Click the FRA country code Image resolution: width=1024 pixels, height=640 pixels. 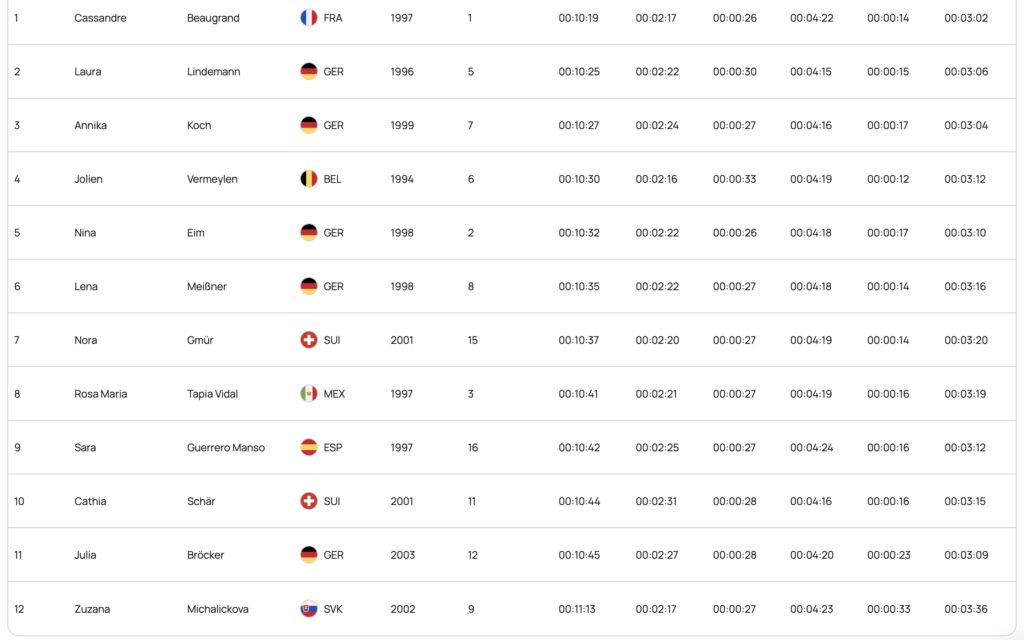[x=333, y=18]
